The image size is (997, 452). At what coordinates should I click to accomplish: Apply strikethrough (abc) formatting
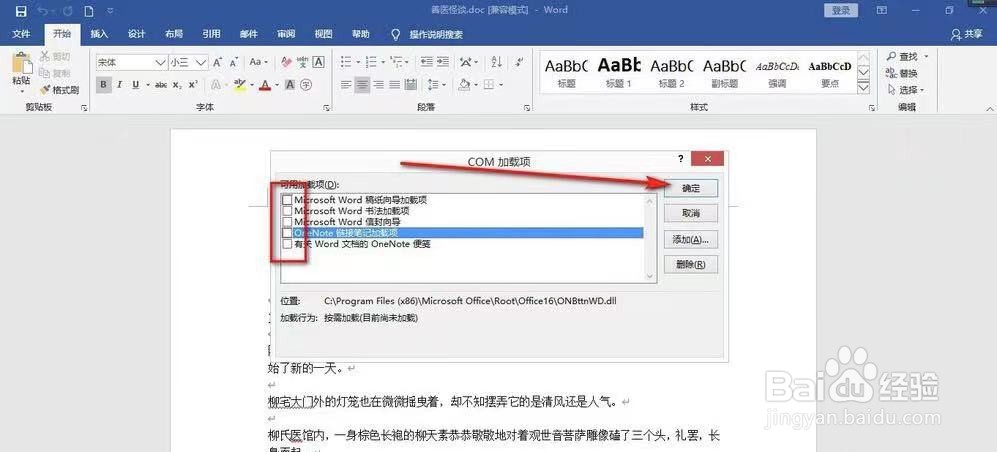pyautogui.click(x=161, y=85)
